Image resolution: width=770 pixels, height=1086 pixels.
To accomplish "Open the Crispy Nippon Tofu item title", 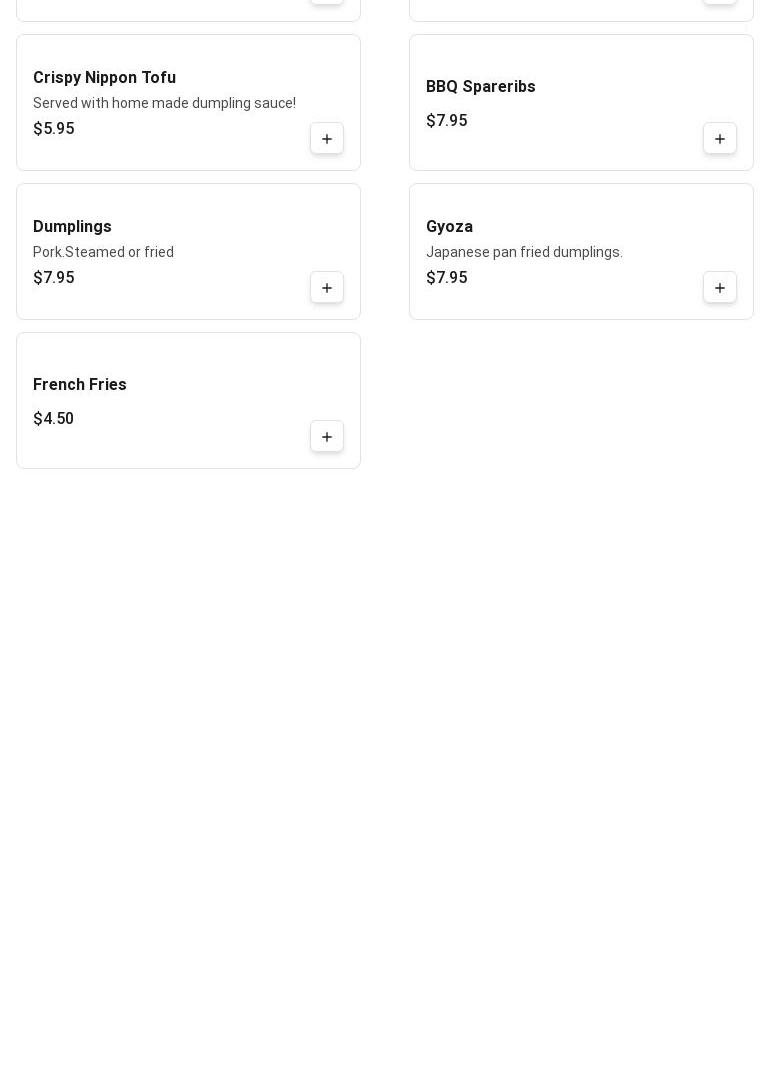I will tap(104, 78).
